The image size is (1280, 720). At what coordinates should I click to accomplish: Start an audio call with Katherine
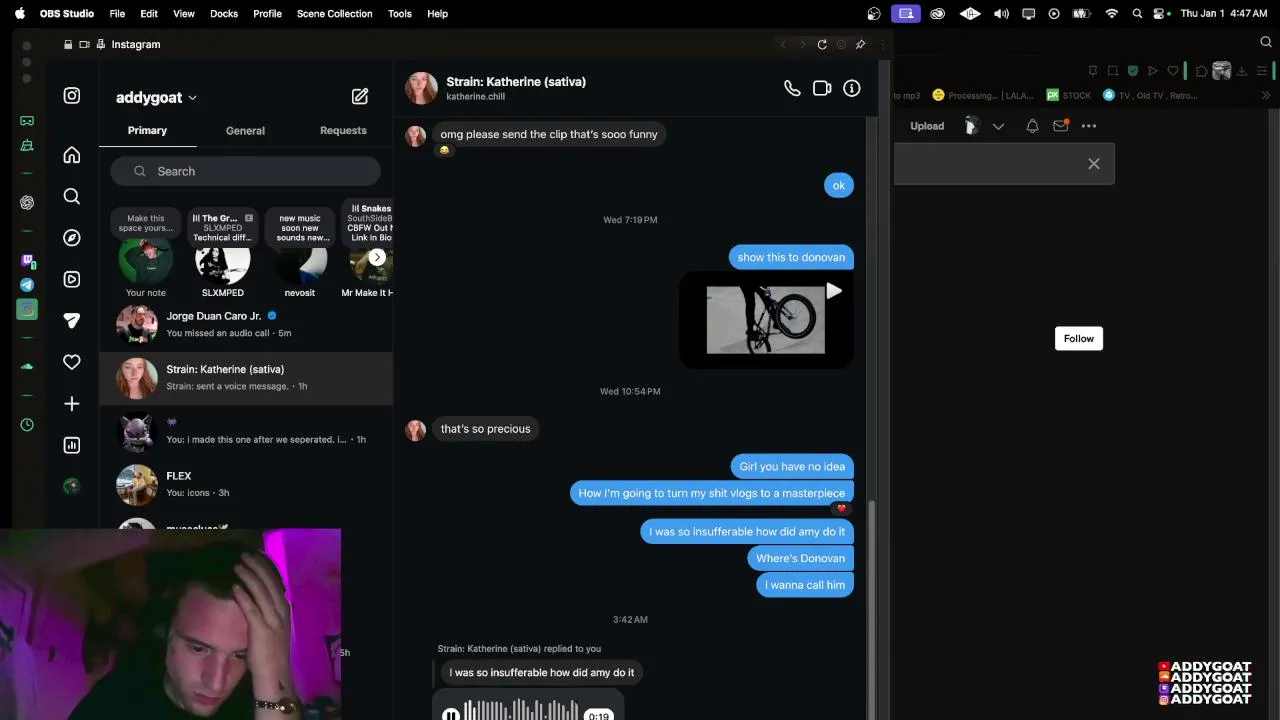[x=792, y=88]
